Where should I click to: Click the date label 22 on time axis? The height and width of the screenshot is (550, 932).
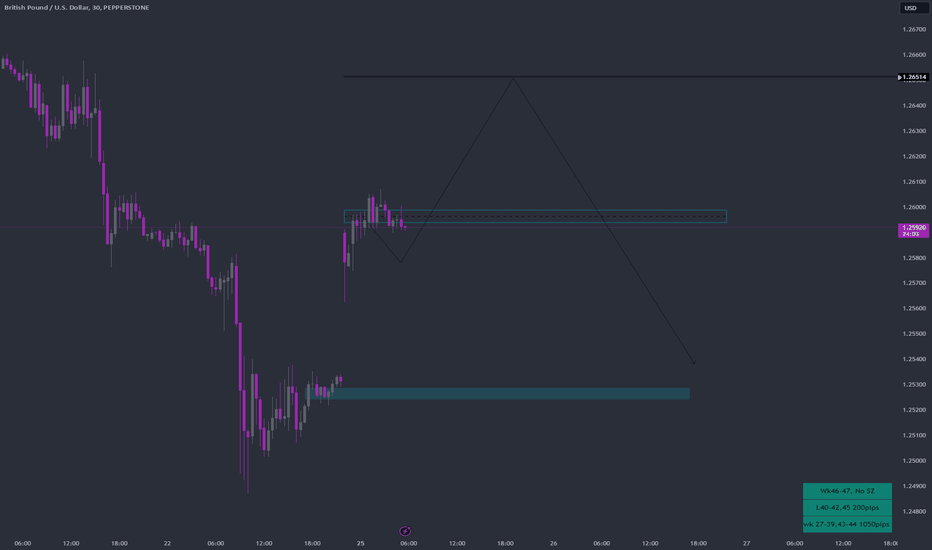click(x=167, y=543)
